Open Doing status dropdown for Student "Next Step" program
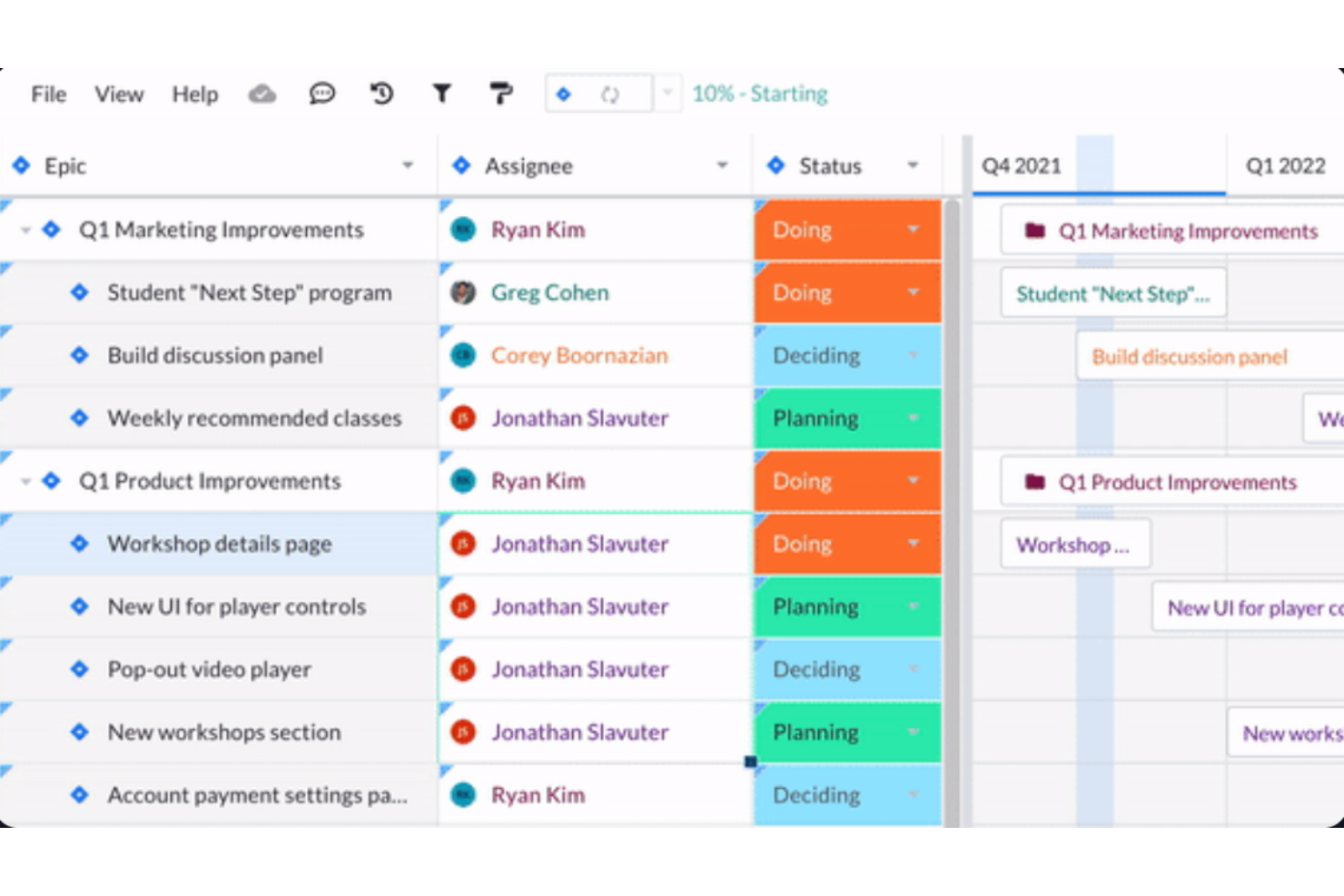 click(x=914, y=292)
